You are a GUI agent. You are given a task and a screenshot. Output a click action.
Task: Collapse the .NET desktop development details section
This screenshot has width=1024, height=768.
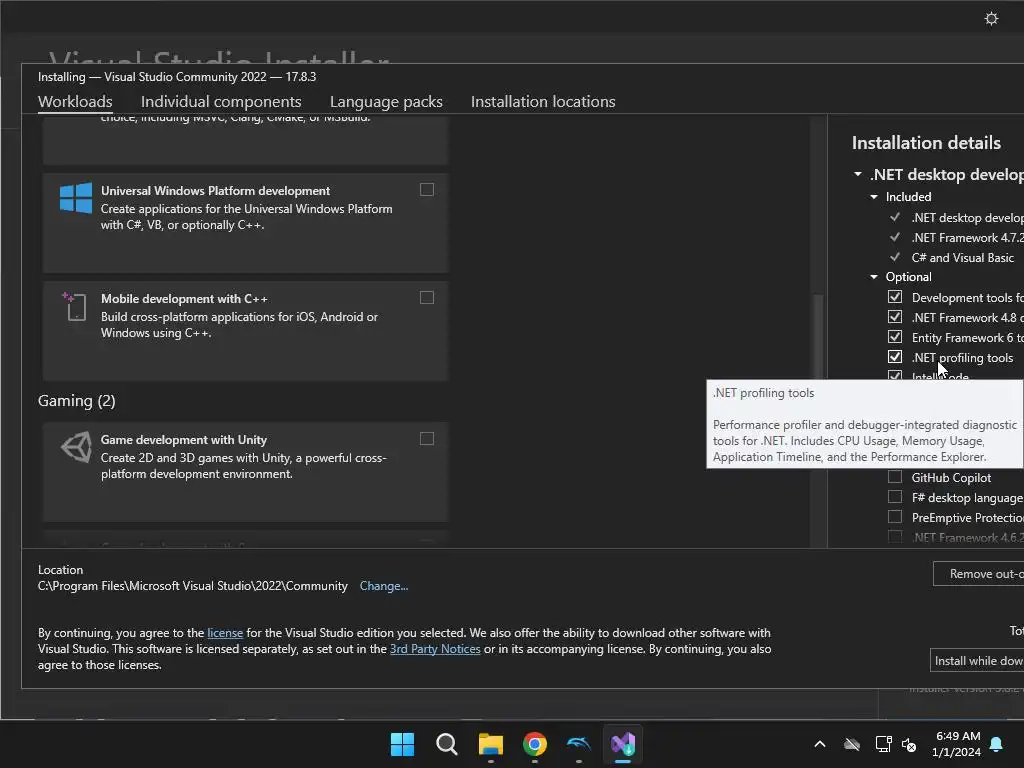point(857,174)
